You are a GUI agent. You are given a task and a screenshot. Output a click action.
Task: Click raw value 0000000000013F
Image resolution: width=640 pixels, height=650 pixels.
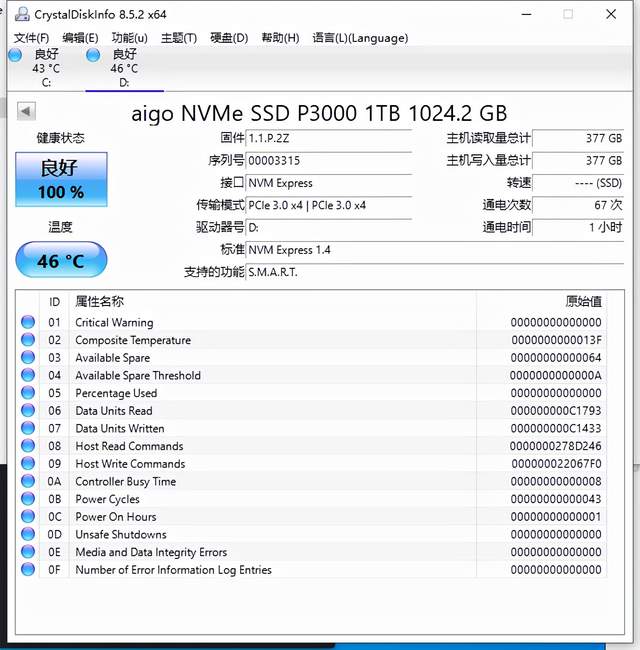[x=556, y=340]
